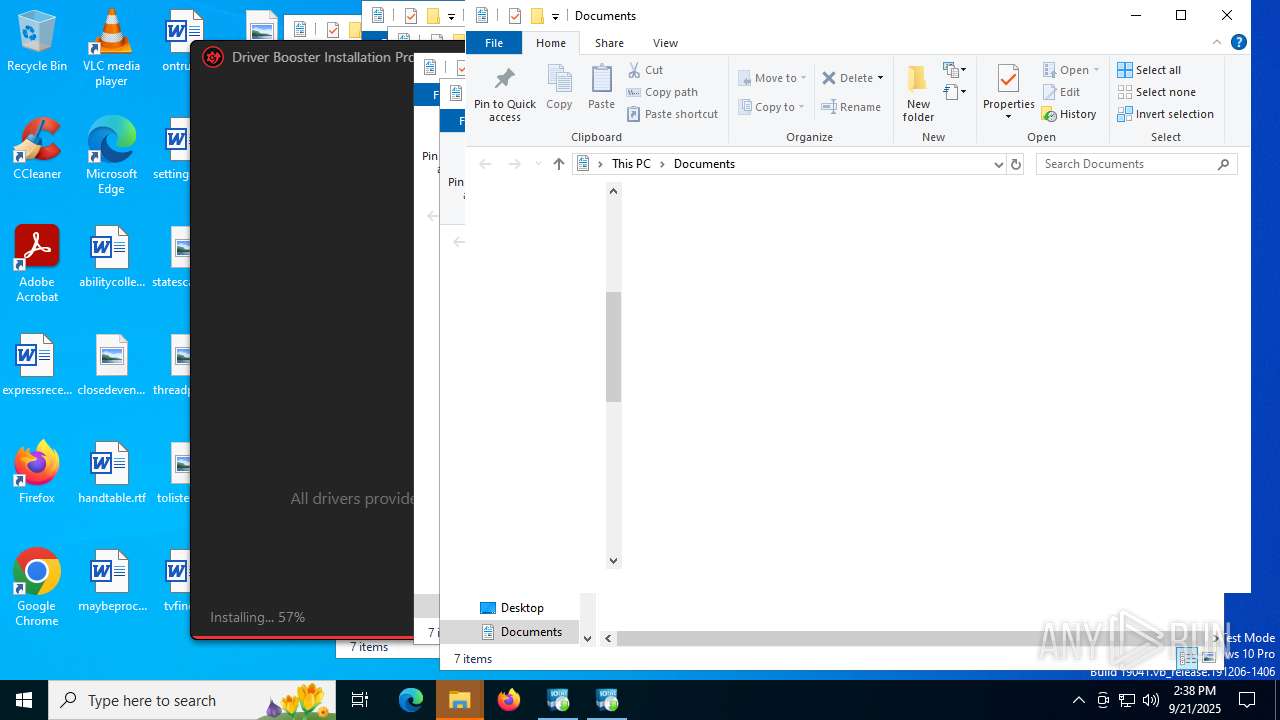This screenshot has width=1280, height=720.
Task: Show hidden system tray icons
Action: click(1078, 700)
